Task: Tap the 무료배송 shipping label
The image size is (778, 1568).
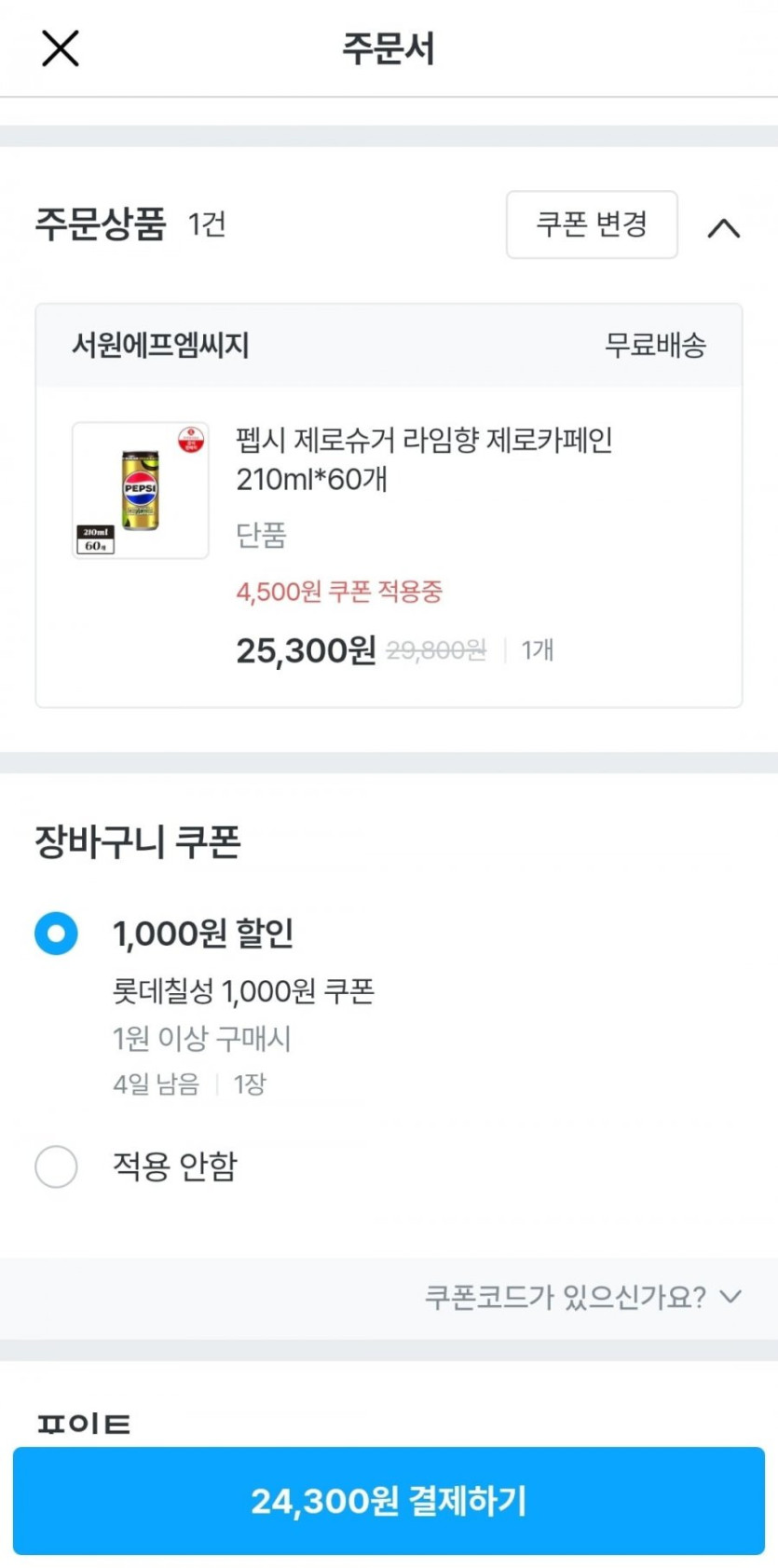Action: click(655, 346)
